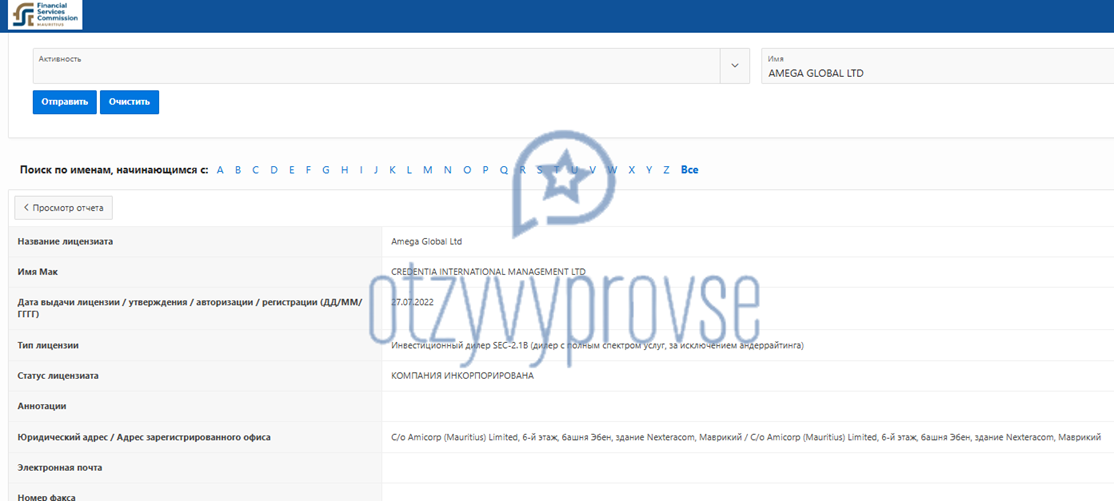The image size is (1114, 501).
Task: Filter names starting with W
Action: point(612,170)
